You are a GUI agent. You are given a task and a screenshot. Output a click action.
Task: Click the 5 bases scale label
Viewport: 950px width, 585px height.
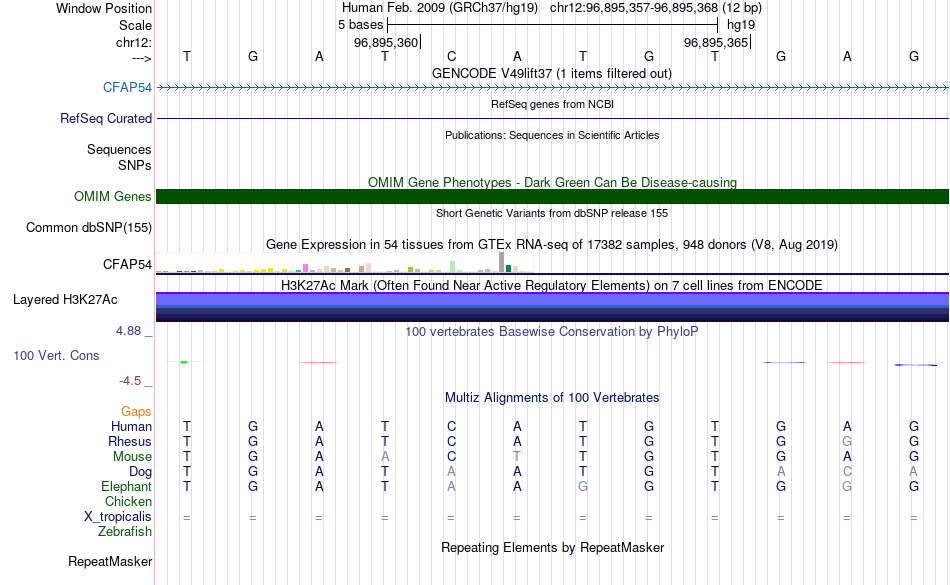360,25
